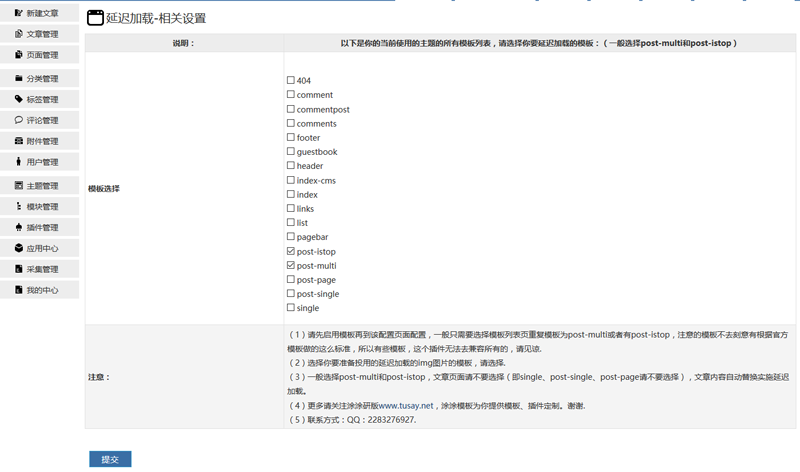Check the links template checkbox

click(291, 208)
